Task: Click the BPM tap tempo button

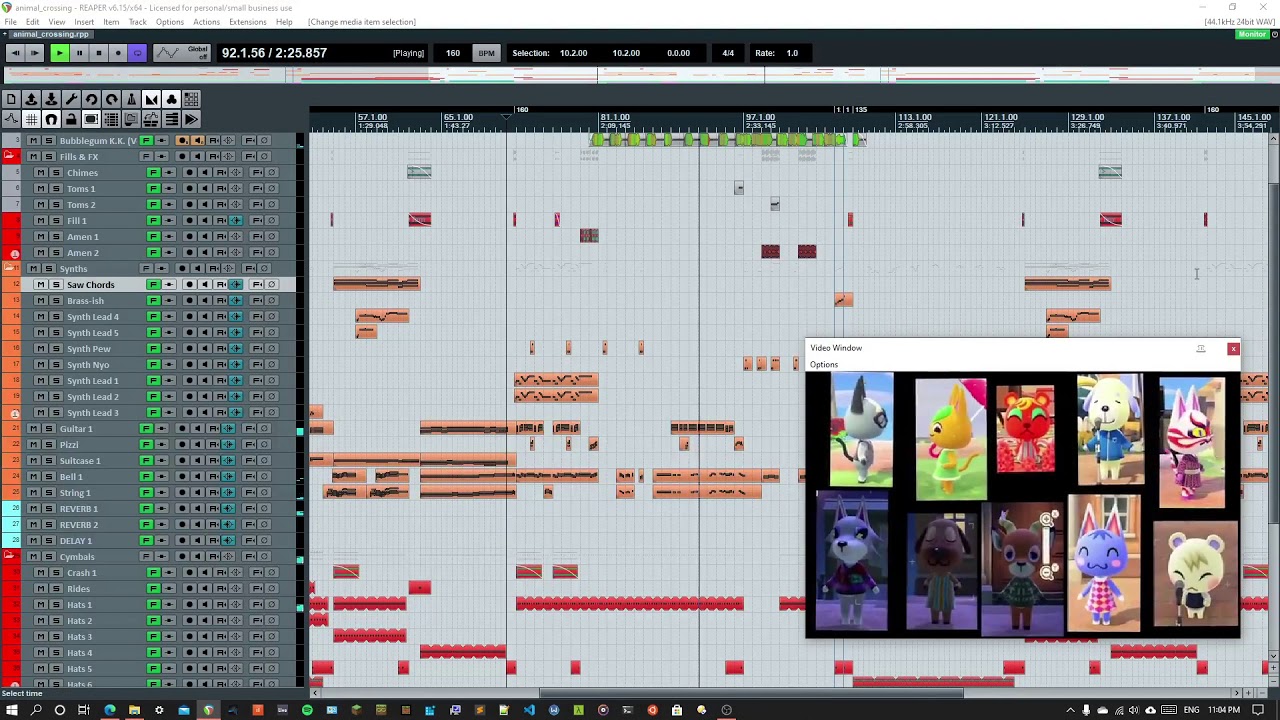Action: click(x=486, y=53)
